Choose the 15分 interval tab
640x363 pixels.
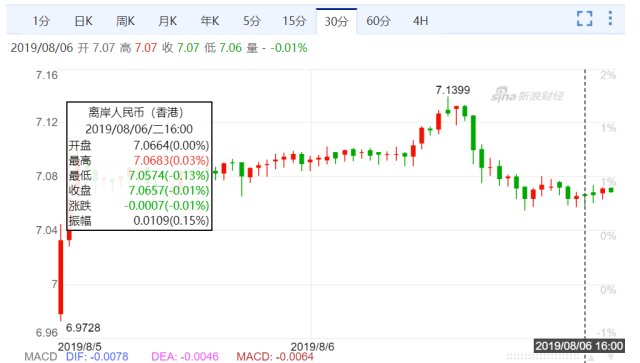pyautogui.click(x=294, y=21)
